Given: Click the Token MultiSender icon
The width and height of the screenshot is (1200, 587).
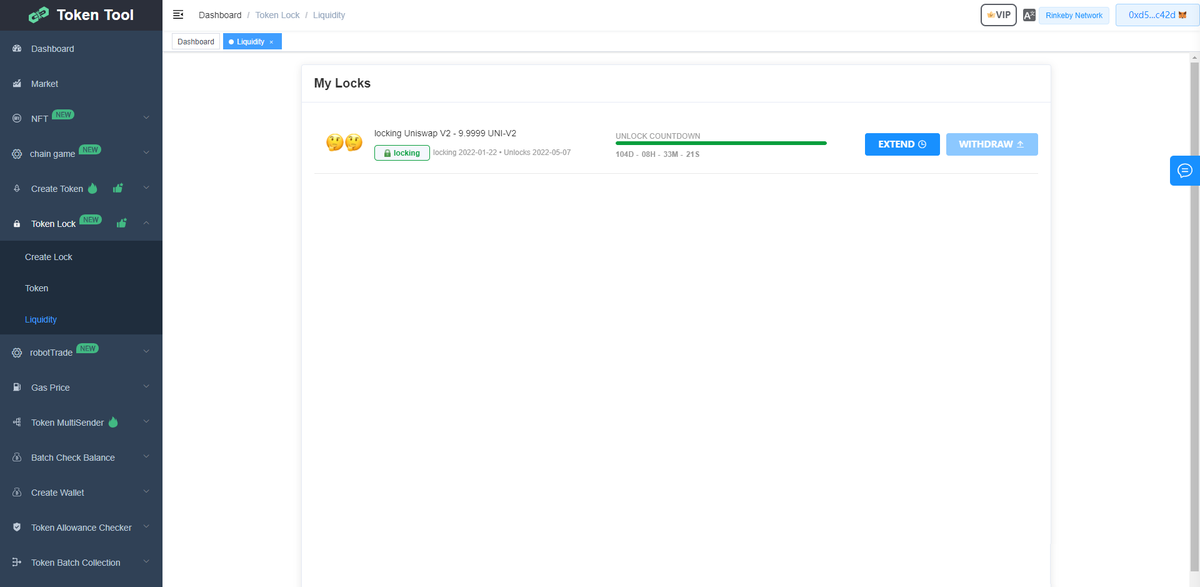Looking at the screenshot, I should click(17, 423).
